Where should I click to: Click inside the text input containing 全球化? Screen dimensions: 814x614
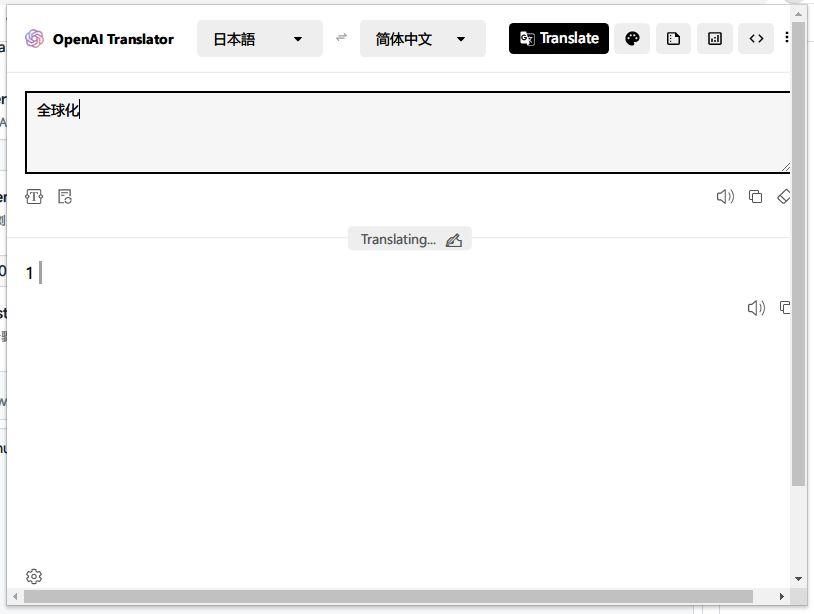[x=400, y=132]
